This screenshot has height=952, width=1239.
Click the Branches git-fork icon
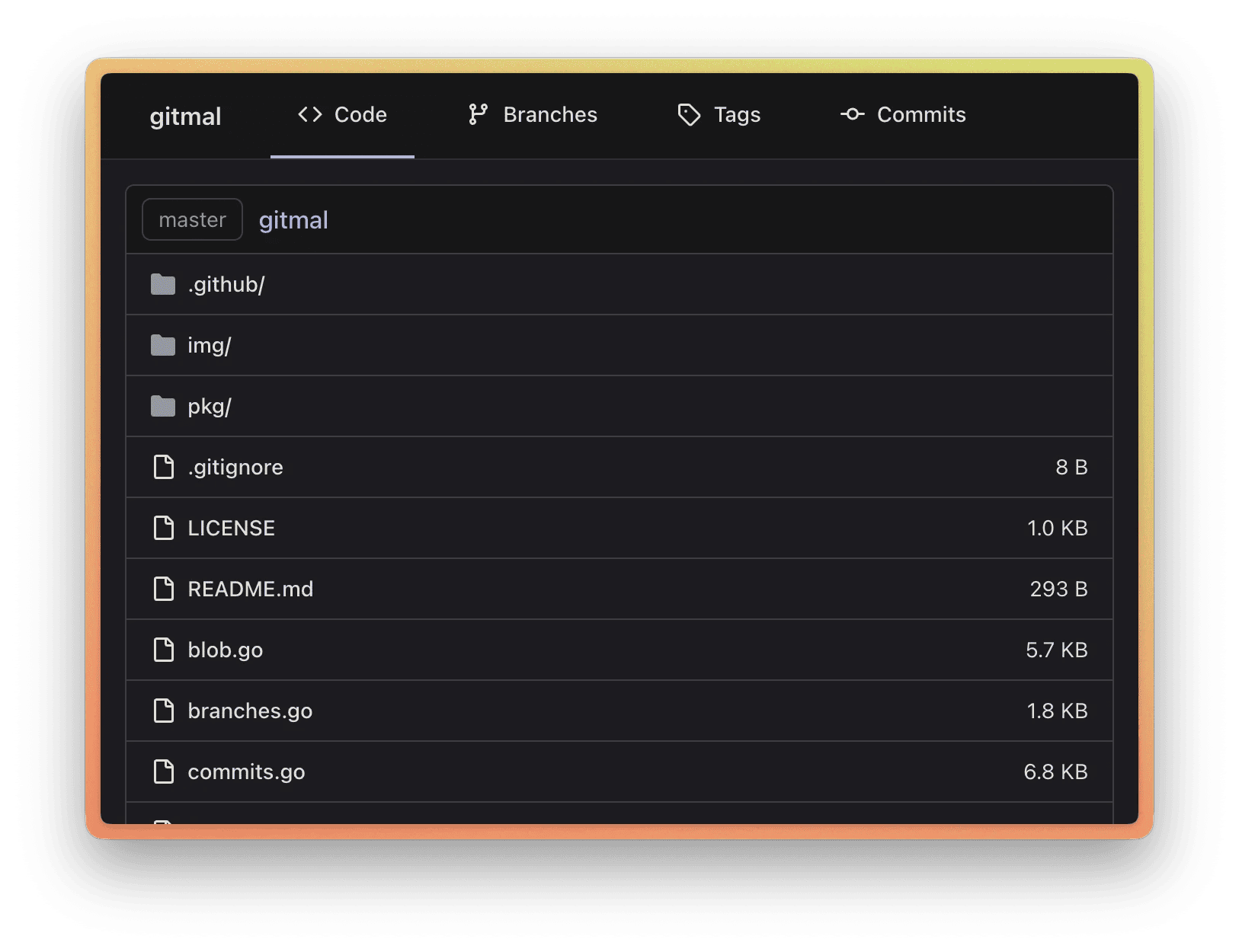tap(478, 114)
